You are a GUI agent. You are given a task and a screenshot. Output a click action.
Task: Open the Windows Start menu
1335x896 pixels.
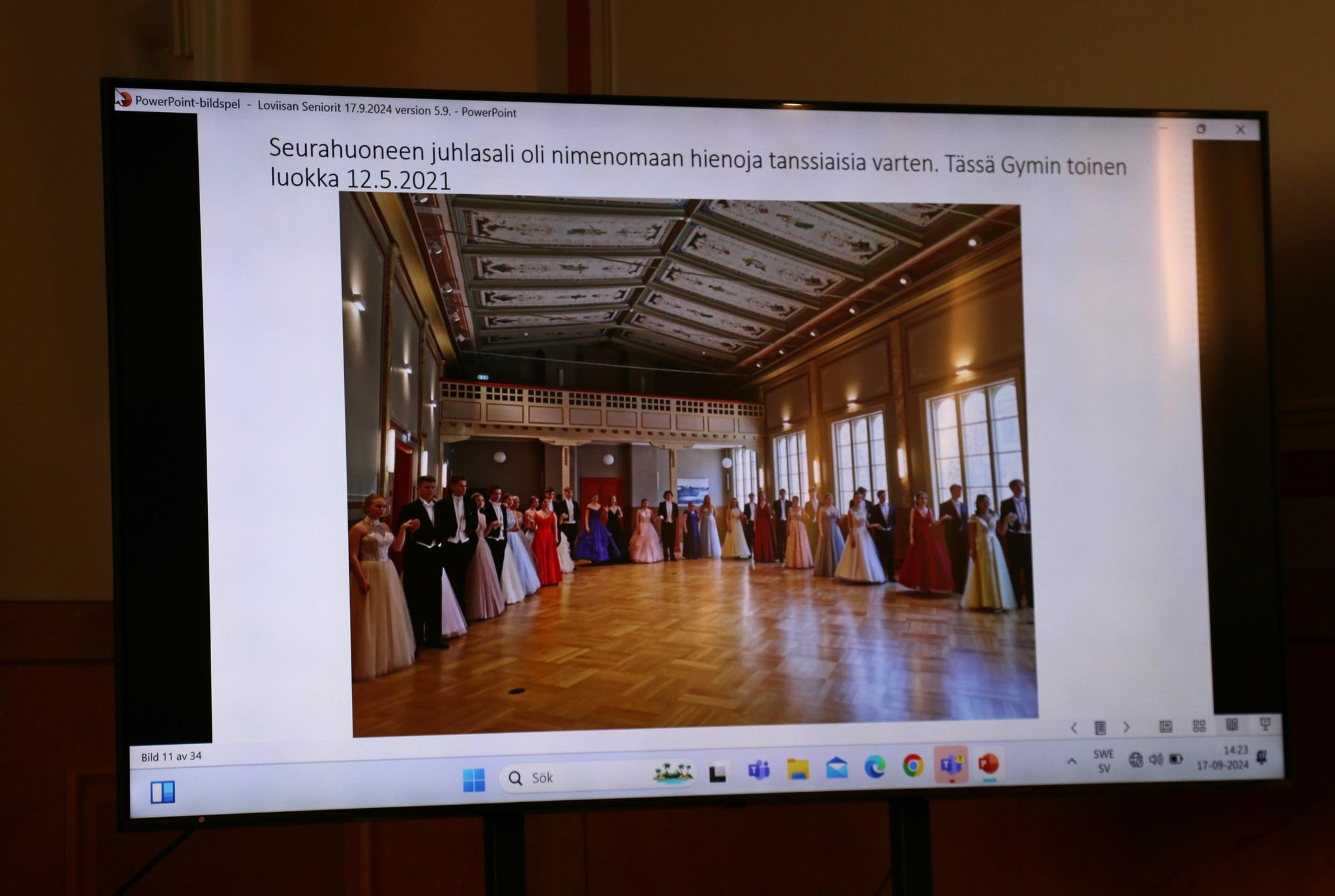(474, 779)
